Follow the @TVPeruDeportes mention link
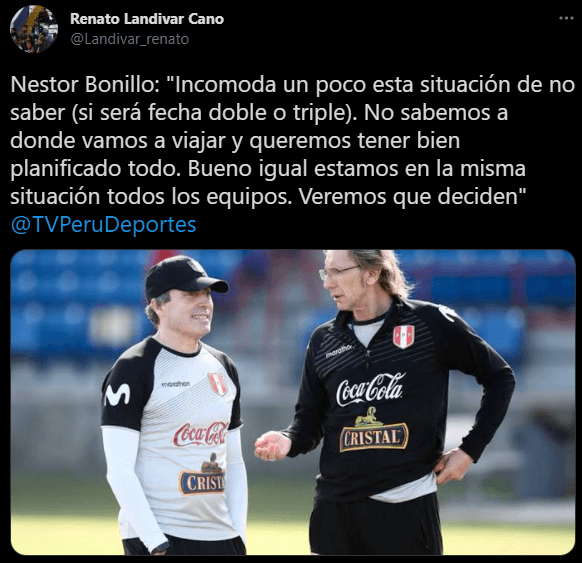 [x=104, y=225]
